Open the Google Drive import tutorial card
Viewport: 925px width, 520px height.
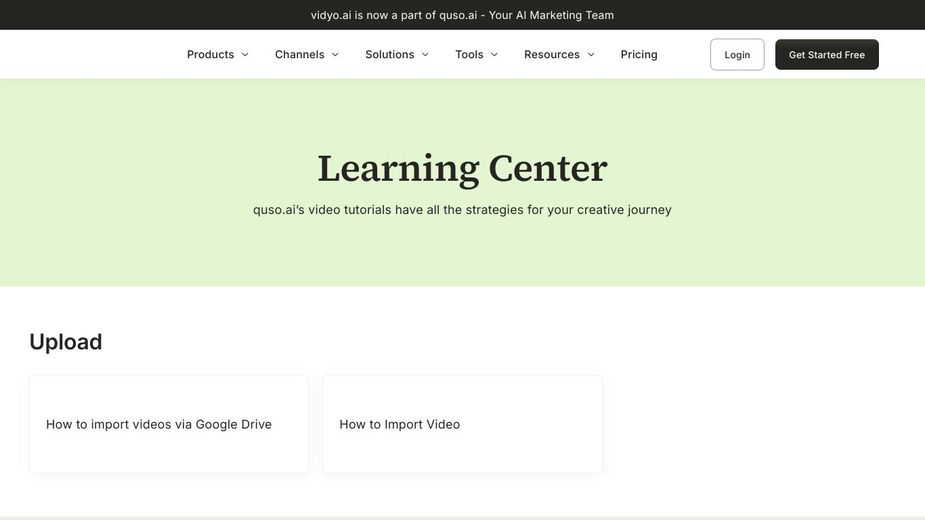click(x=169, y=424)
